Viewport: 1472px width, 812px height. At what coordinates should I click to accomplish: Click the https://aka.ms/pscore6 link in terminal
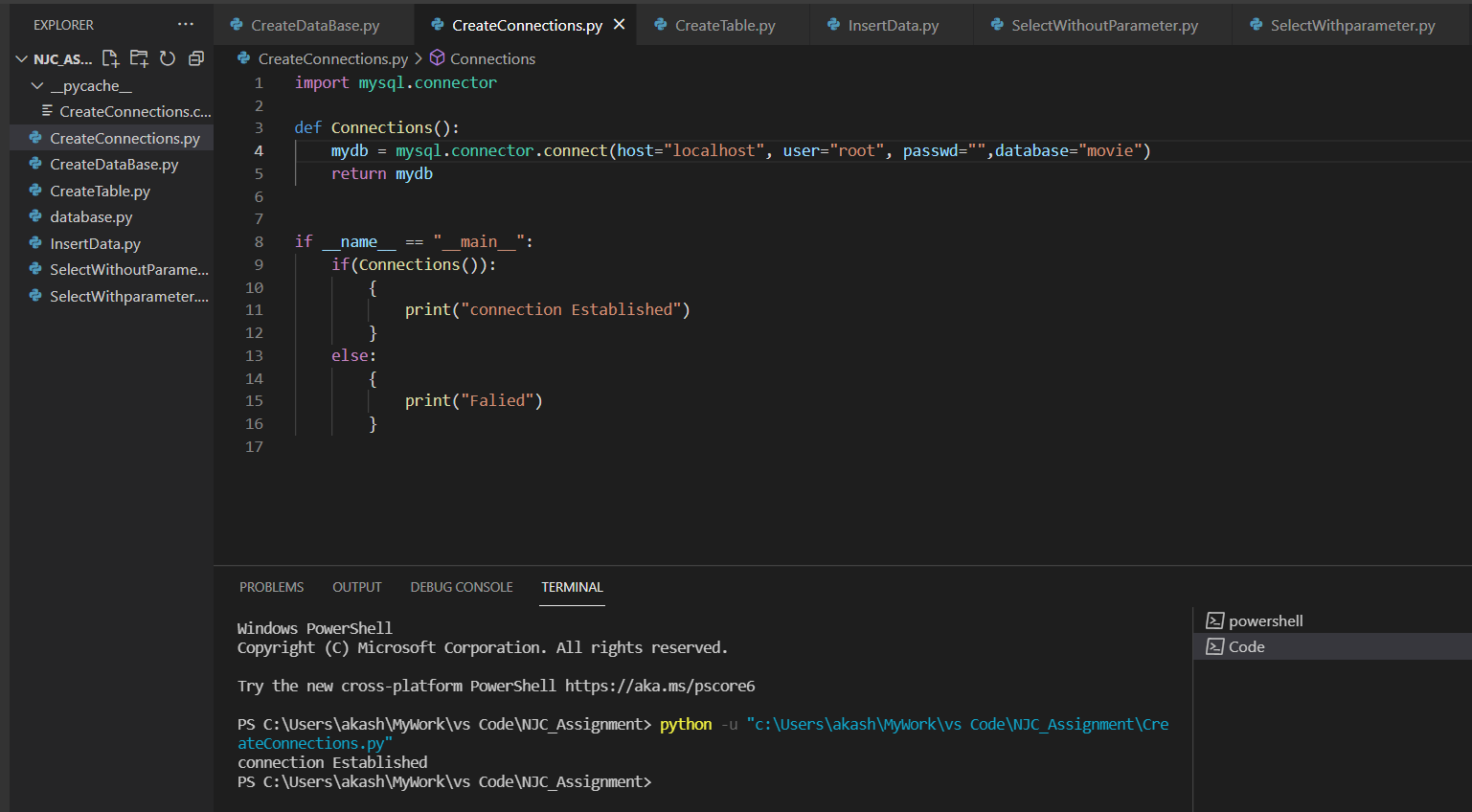(x=660, y=686)
